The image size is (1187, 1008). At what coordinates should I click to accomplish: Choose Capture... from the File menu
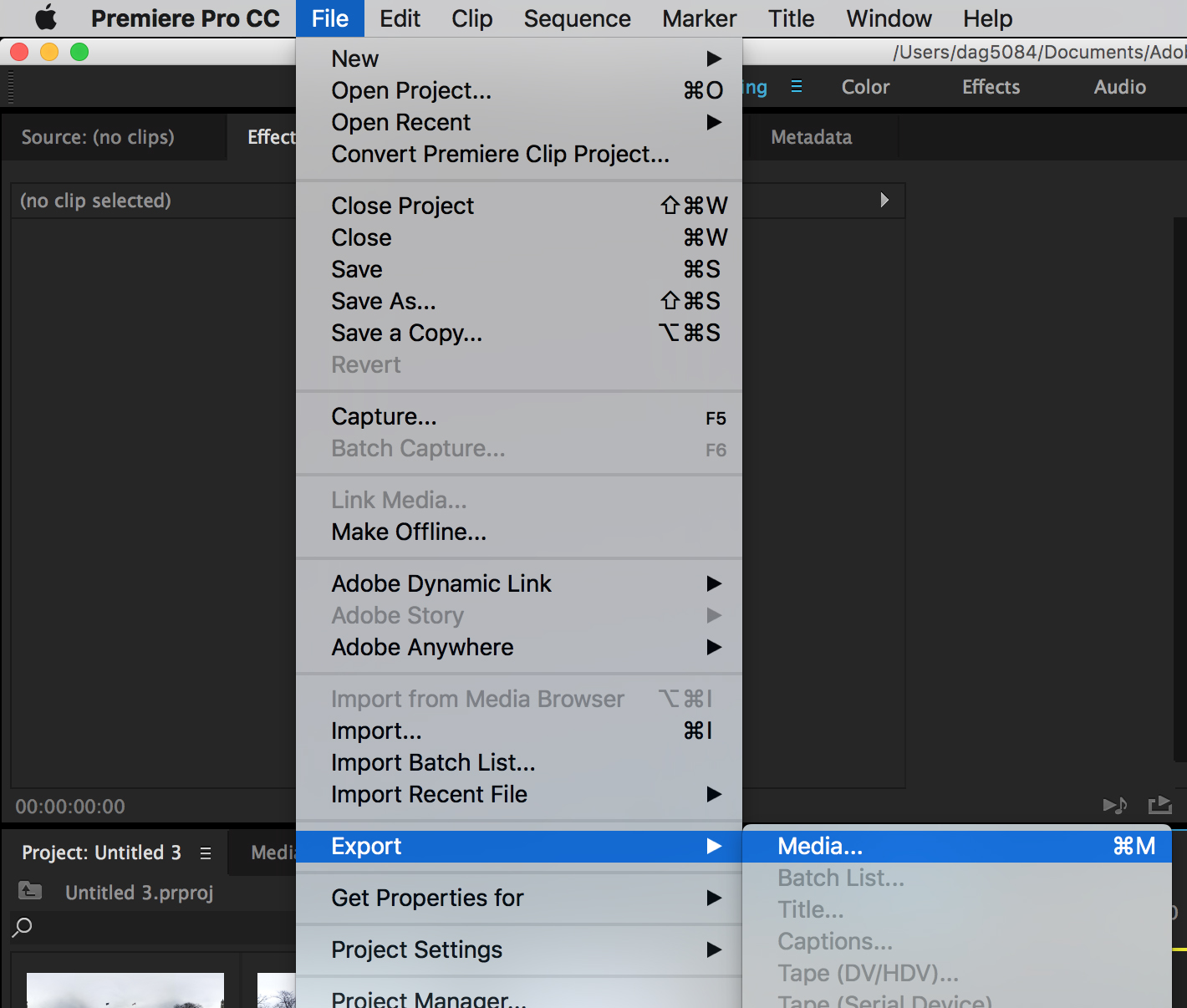519,416
